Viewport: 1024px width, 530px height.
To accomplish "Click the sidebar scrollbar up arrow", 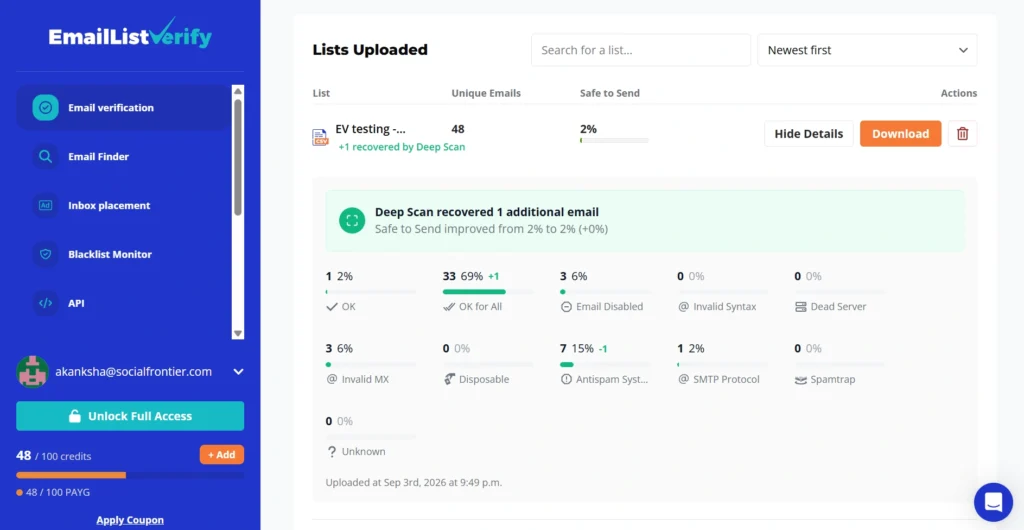I will (238, 91).
